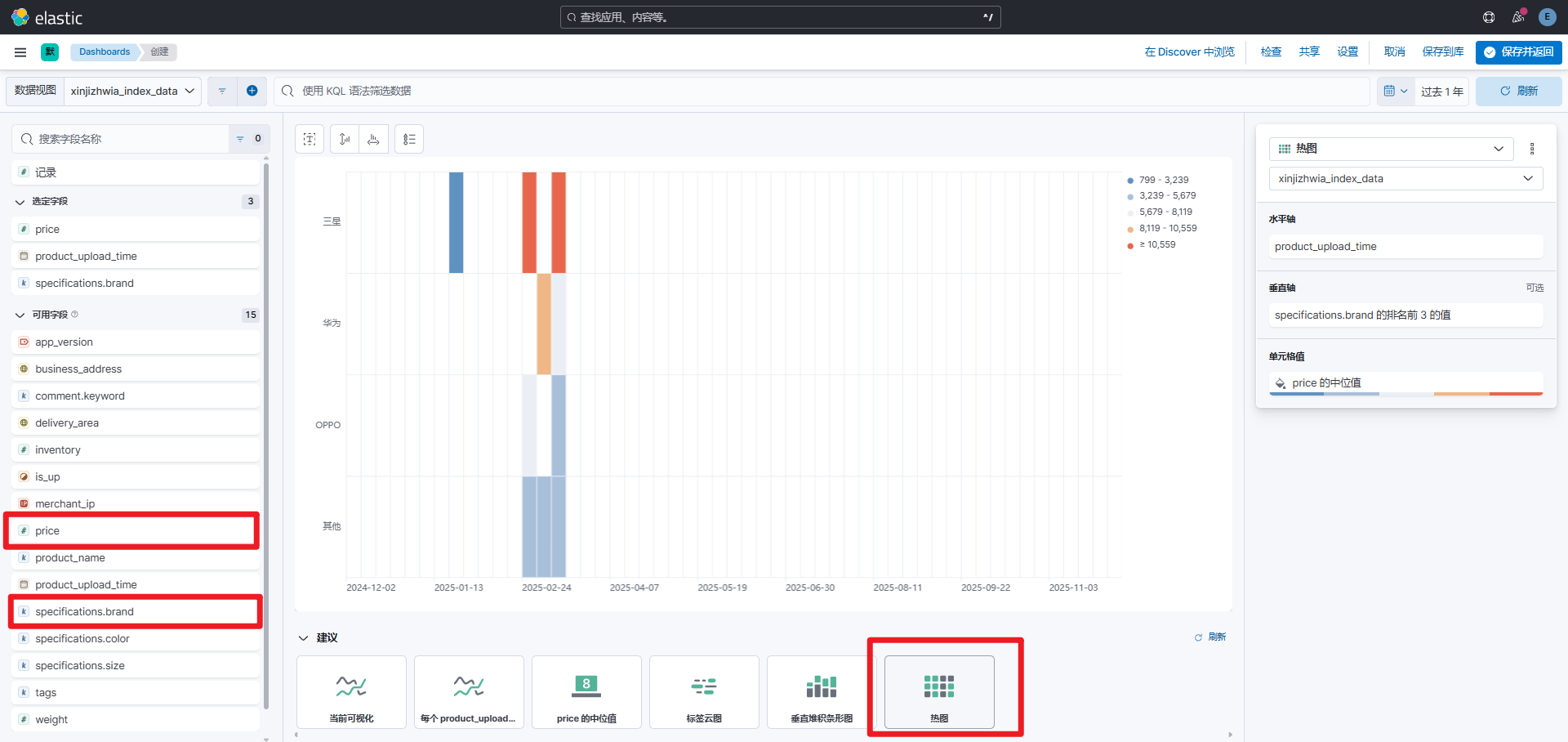
Task: Open the heatmap value labels options icon
Action: coord(310,139)
